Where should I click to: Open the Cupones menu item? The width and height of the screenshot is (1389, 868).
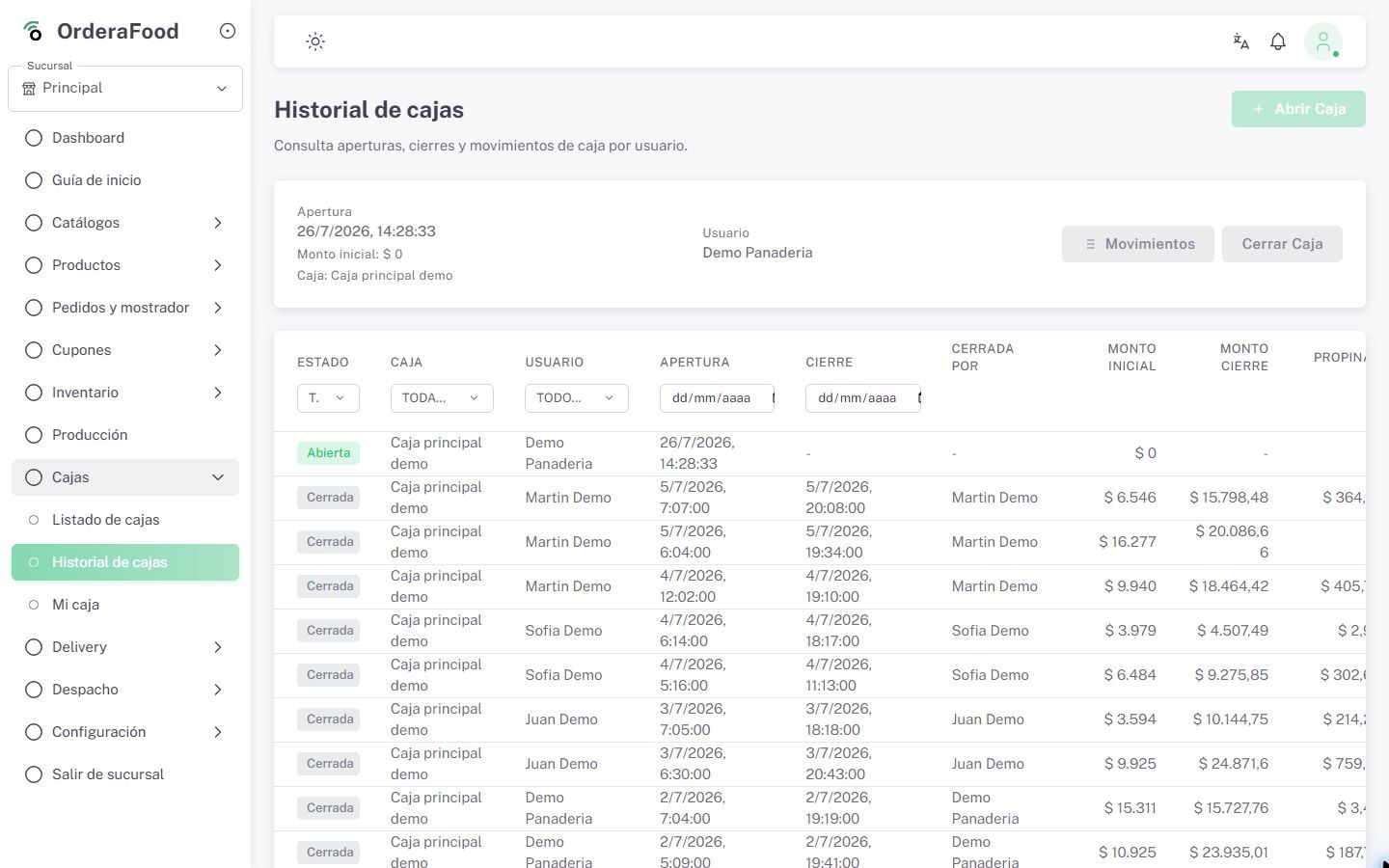(x=125, y=350)
